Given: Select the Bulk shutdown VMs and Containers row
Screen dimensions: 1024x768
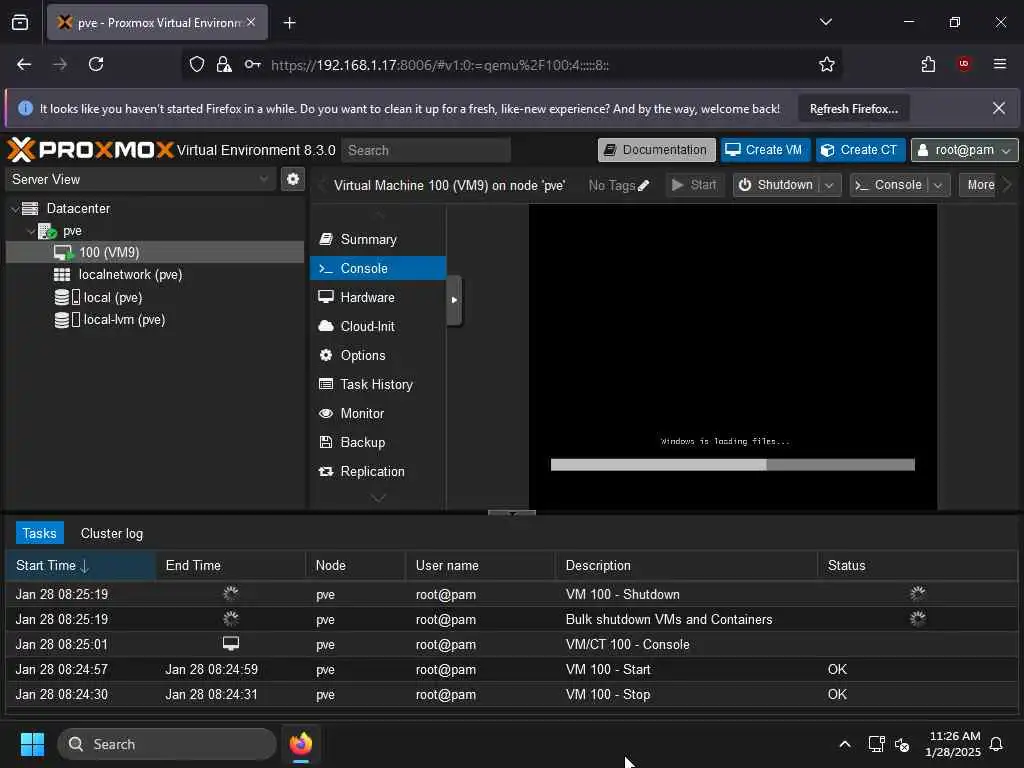Looking at the screenshot, I should pos(511,619).
